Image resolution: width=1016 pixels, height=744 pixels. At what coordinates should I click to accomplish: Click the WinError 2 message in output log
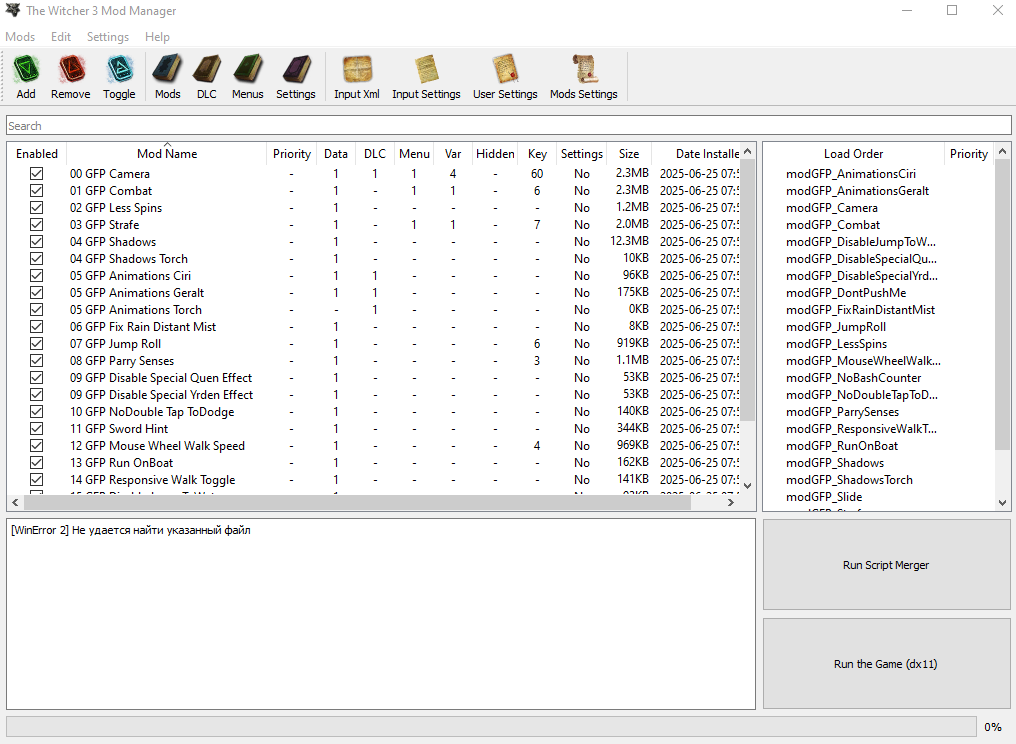click(131, 530)
